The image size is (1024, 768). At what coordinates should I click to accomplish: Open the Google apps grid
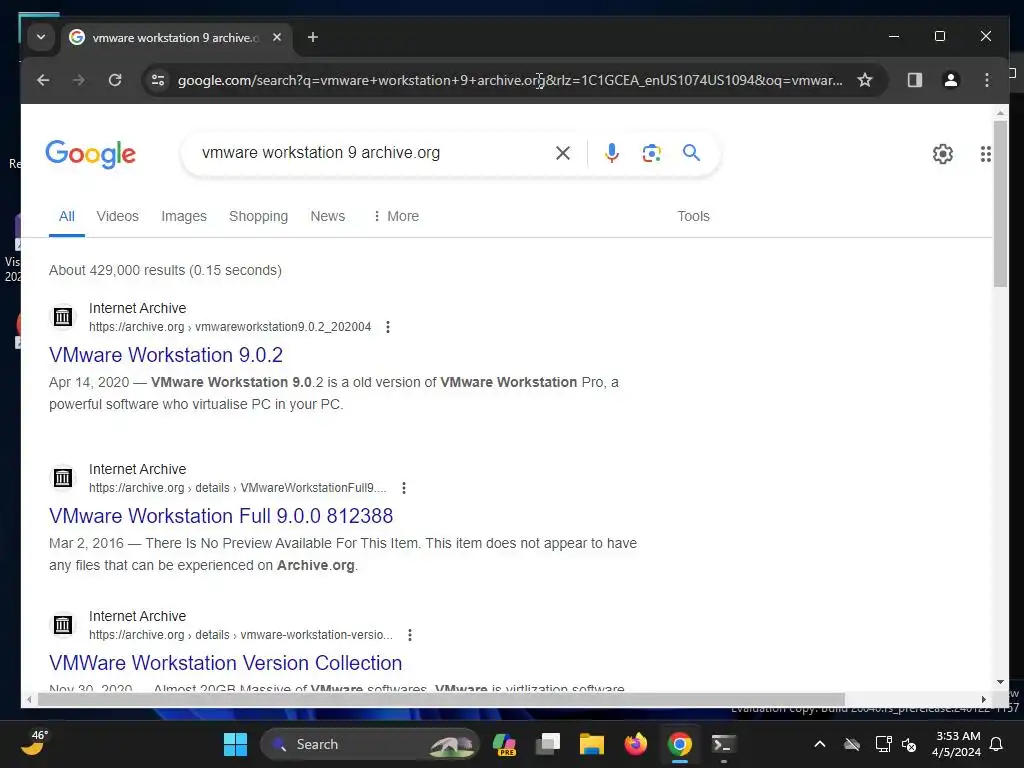[x=985, y=154]
